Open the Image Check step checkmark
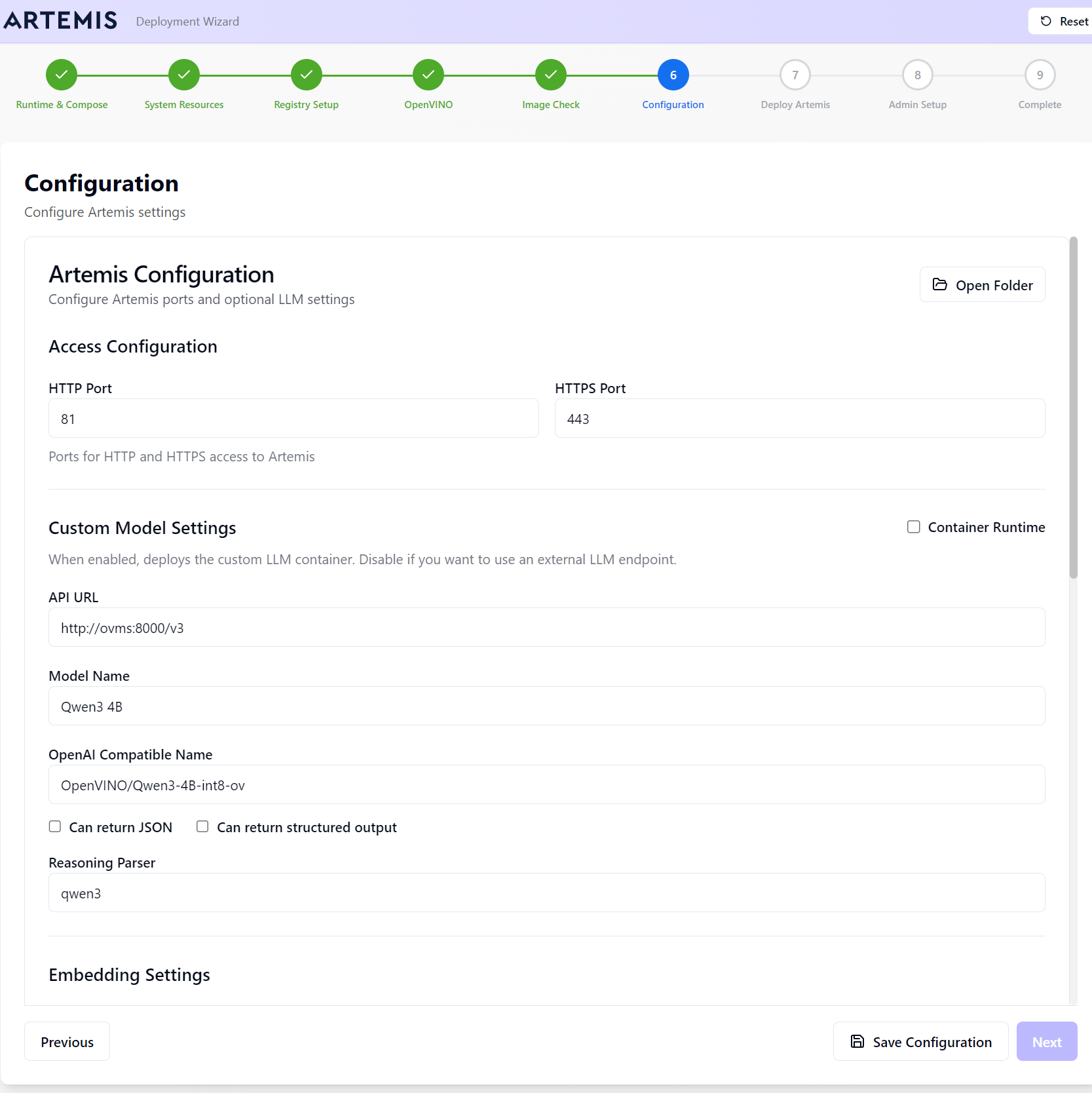 tap(551, 75)
